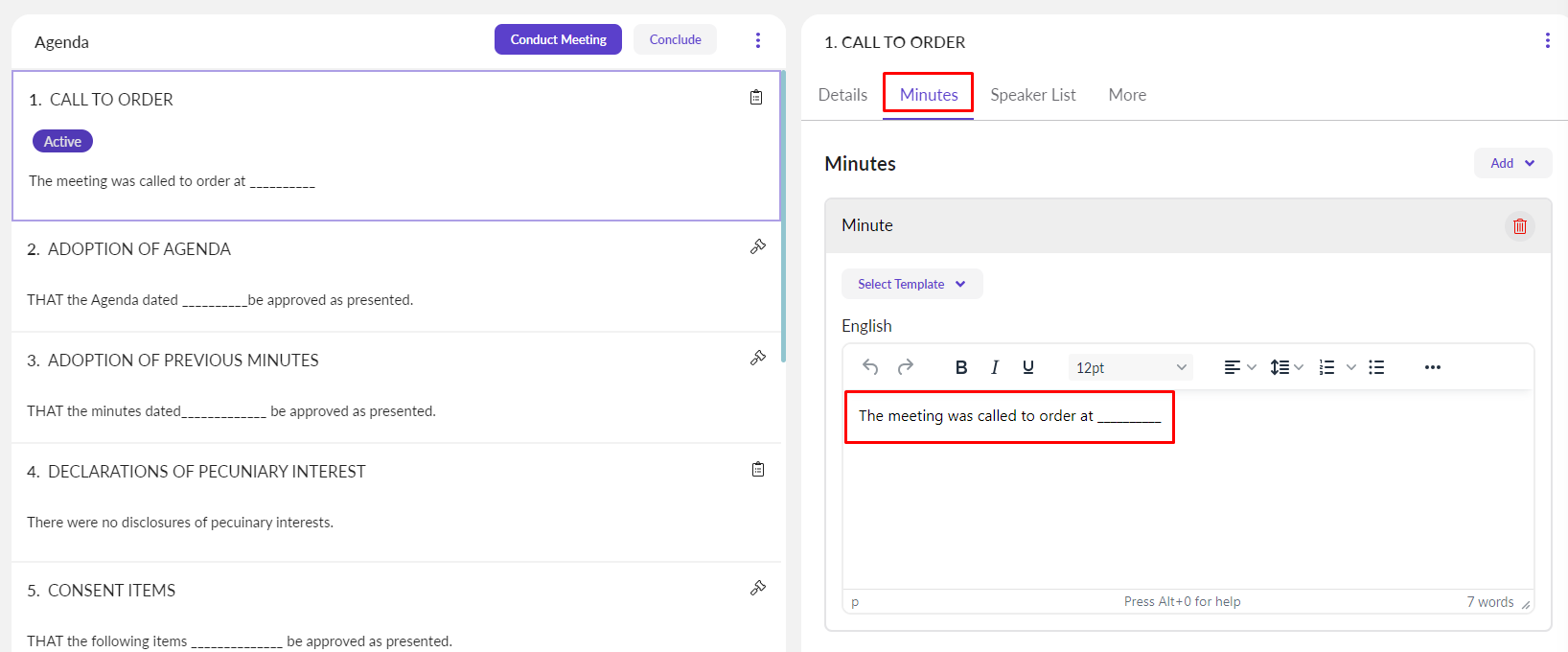This screenshot has height=652, width=1568.
Task: Open the 12pt font size dropdown
Action: [x=1131, y=367]
